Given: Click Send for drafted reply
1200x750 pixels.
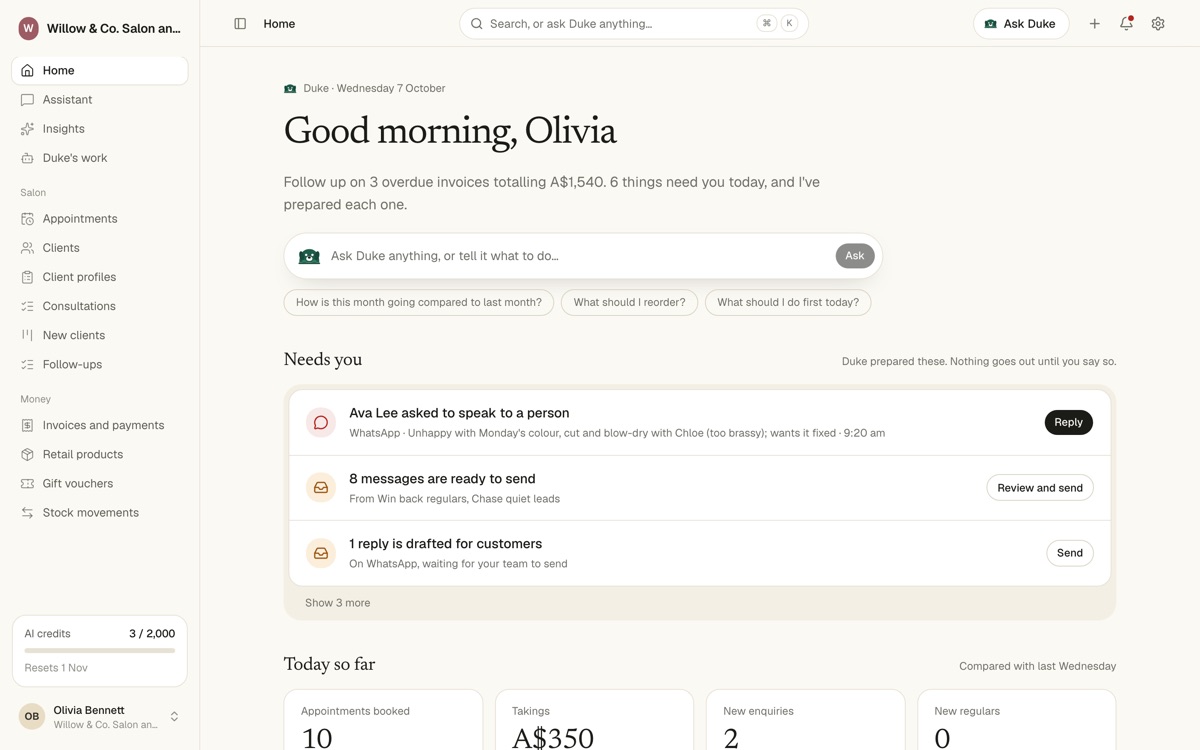Looking at the screenshot, I should [x=1070, y=553].
